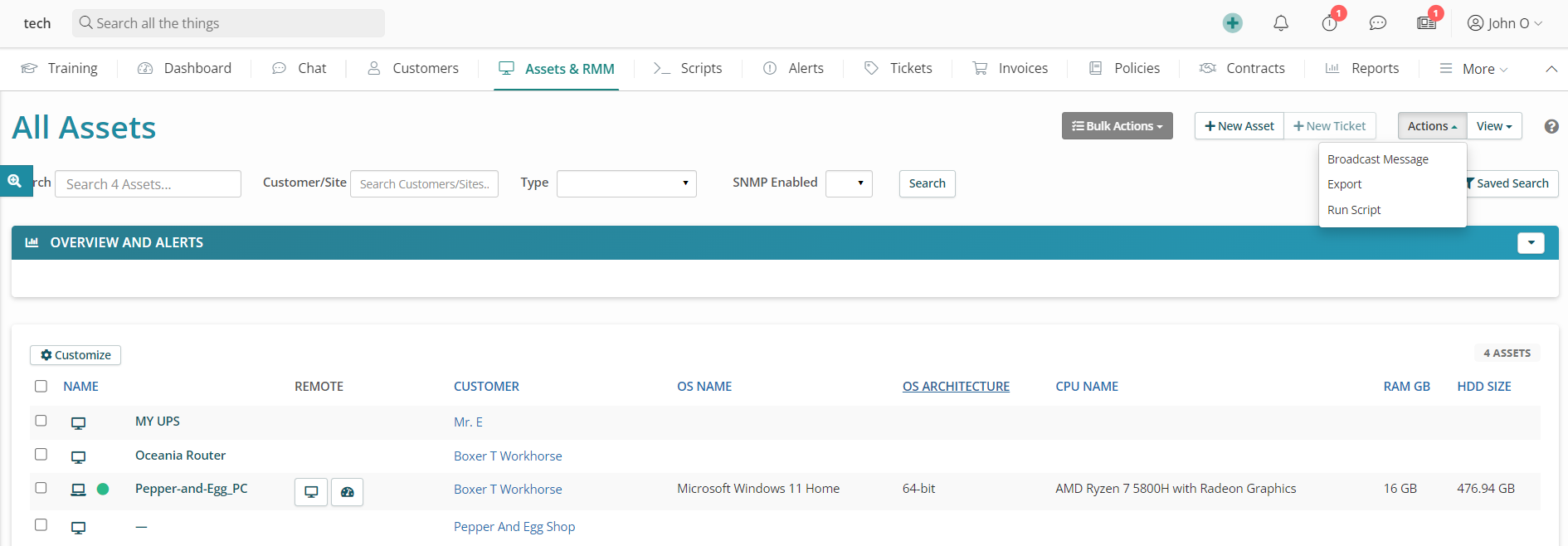Screen dimensions: 1568x546
Task: Check the MY UPS row checkbox
Action: (x=41, y=421)
